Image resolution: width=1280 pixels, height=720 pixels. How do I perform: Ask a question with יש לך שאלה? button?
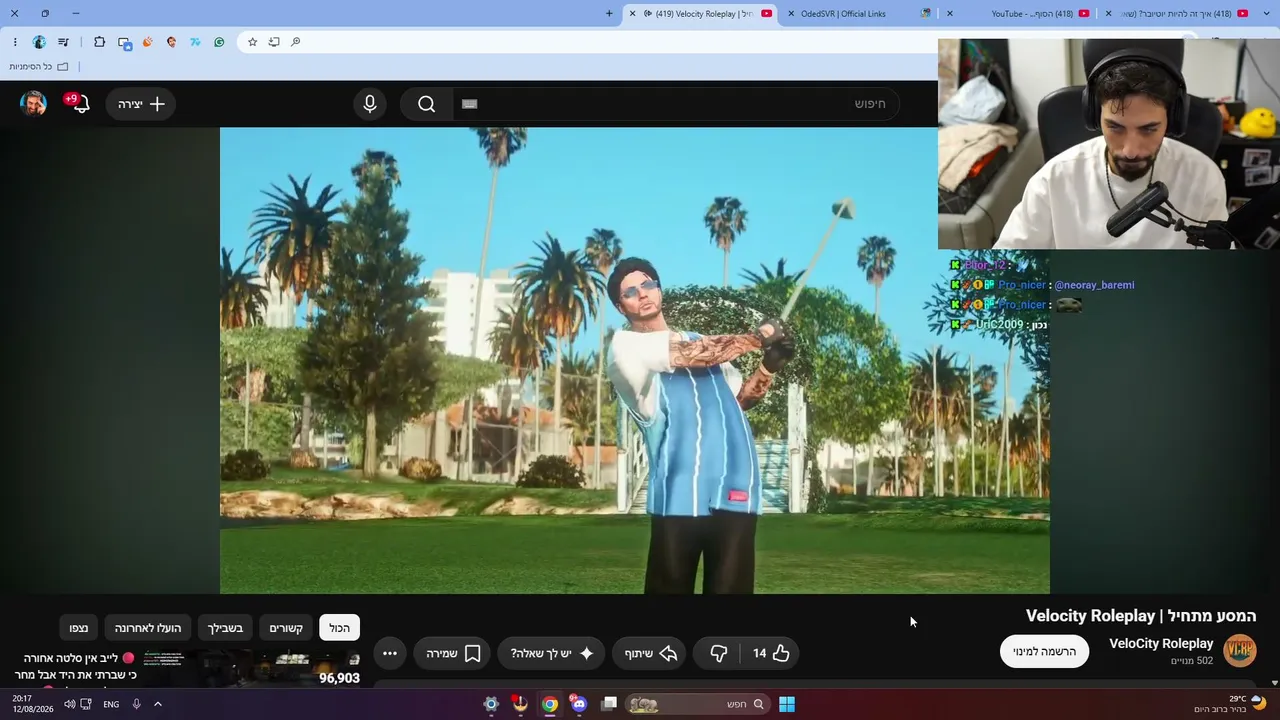tap(552, 653)
